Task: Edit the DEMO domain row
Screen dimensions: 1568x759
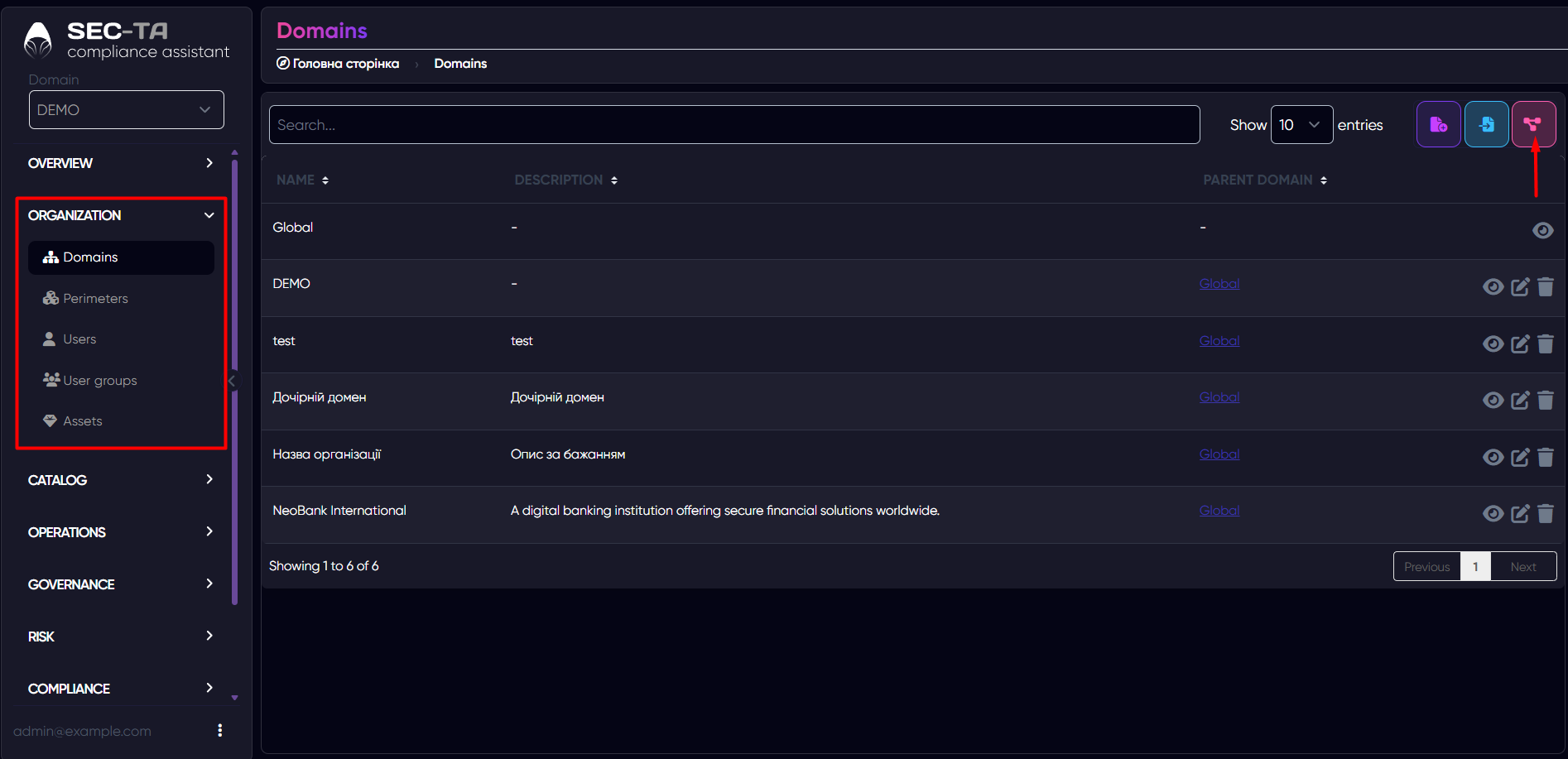Action: point(1520,287)
